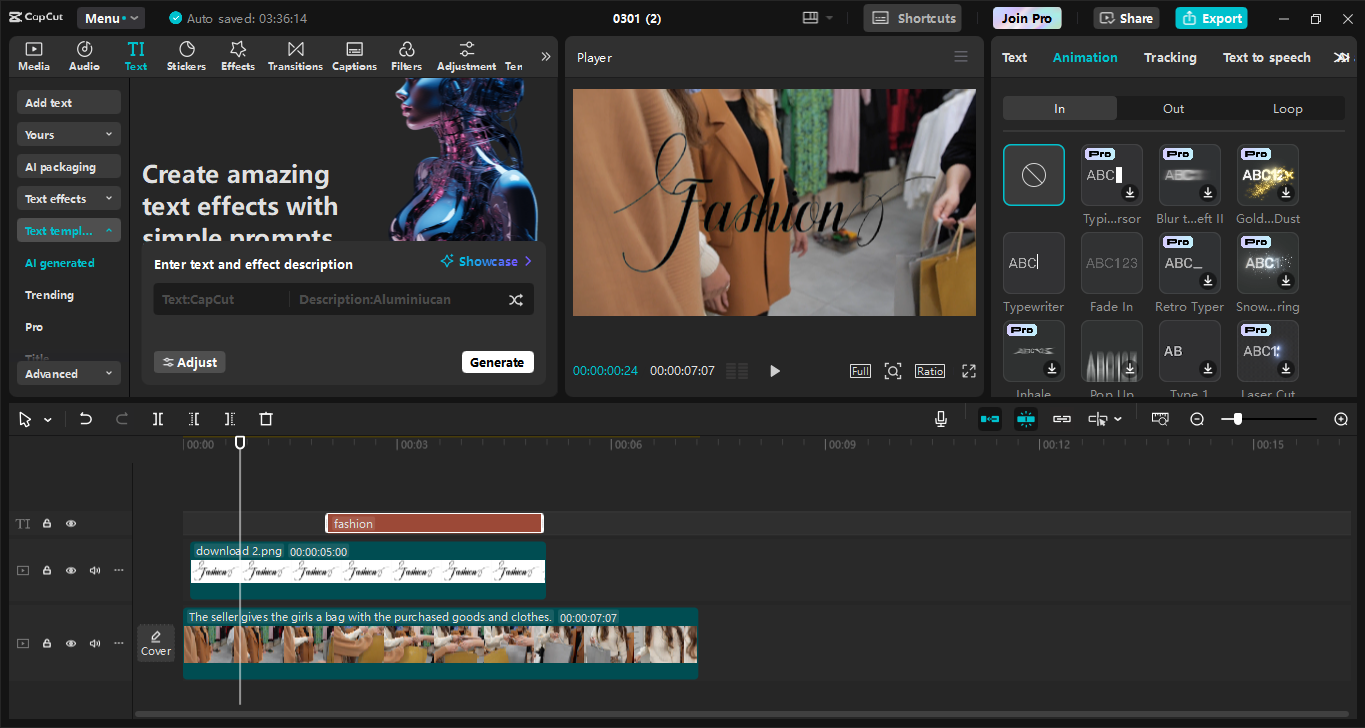The image size is (1365, 728).
Task: Expand the Text effects category
Action: coord(68,199)
